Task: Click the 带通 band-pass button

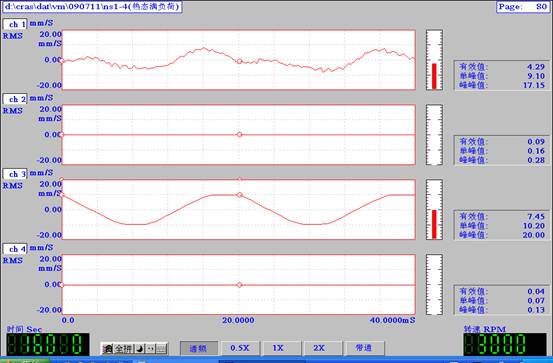Action: click(x=364, y=348)
